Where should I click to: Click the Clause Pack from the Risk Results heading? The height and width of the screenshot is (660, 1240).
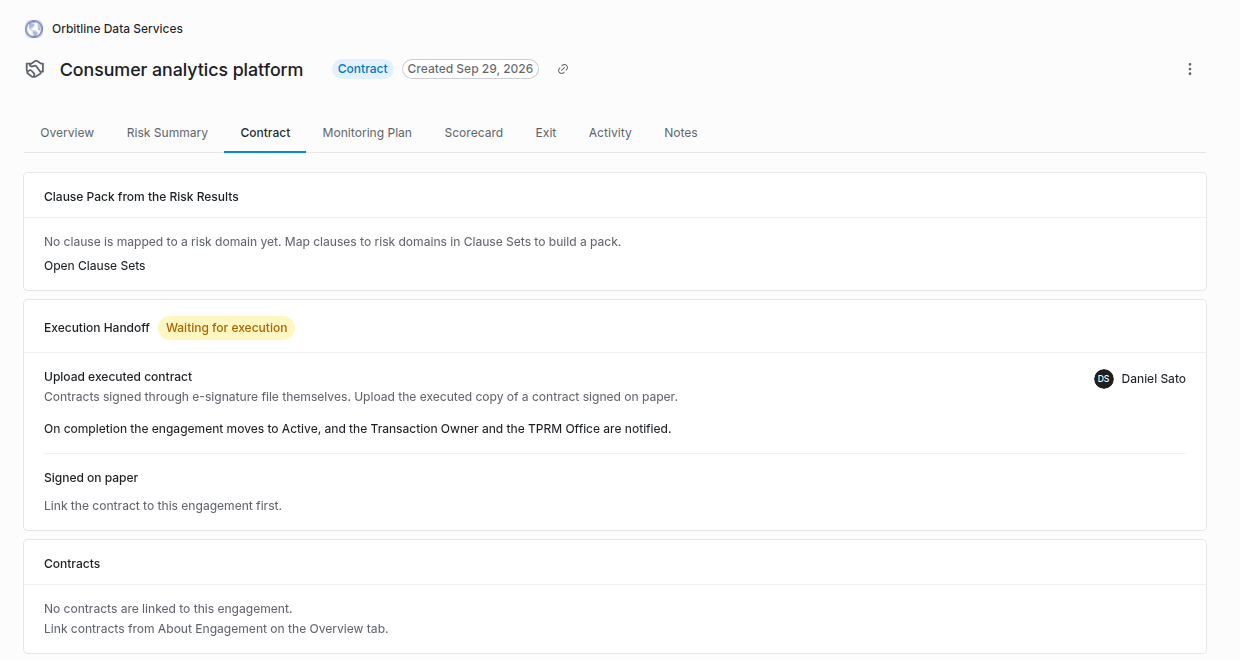(x=141, y=197)
